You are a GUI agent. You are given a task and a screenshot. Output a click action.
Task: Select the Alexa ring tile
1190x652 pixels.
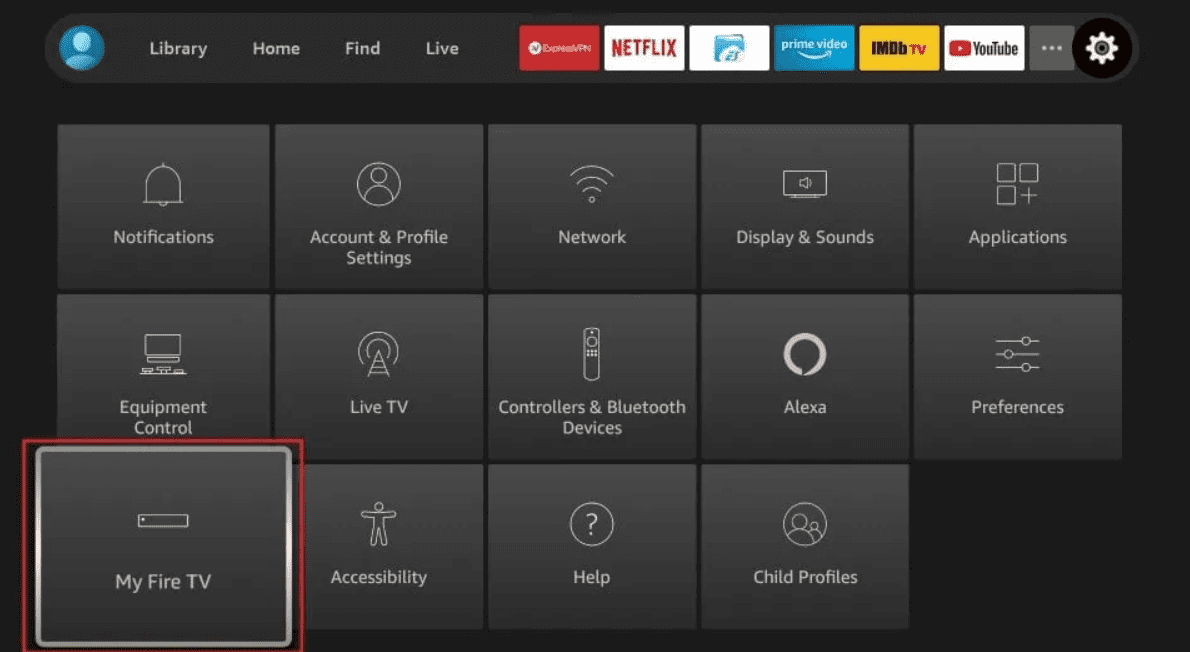pos(805,376)
